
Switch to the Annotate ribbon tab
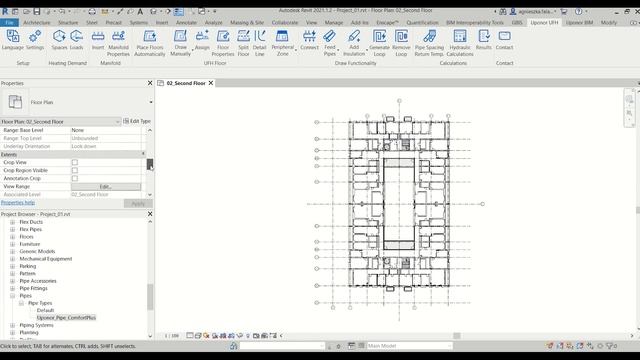pos(186,22)
